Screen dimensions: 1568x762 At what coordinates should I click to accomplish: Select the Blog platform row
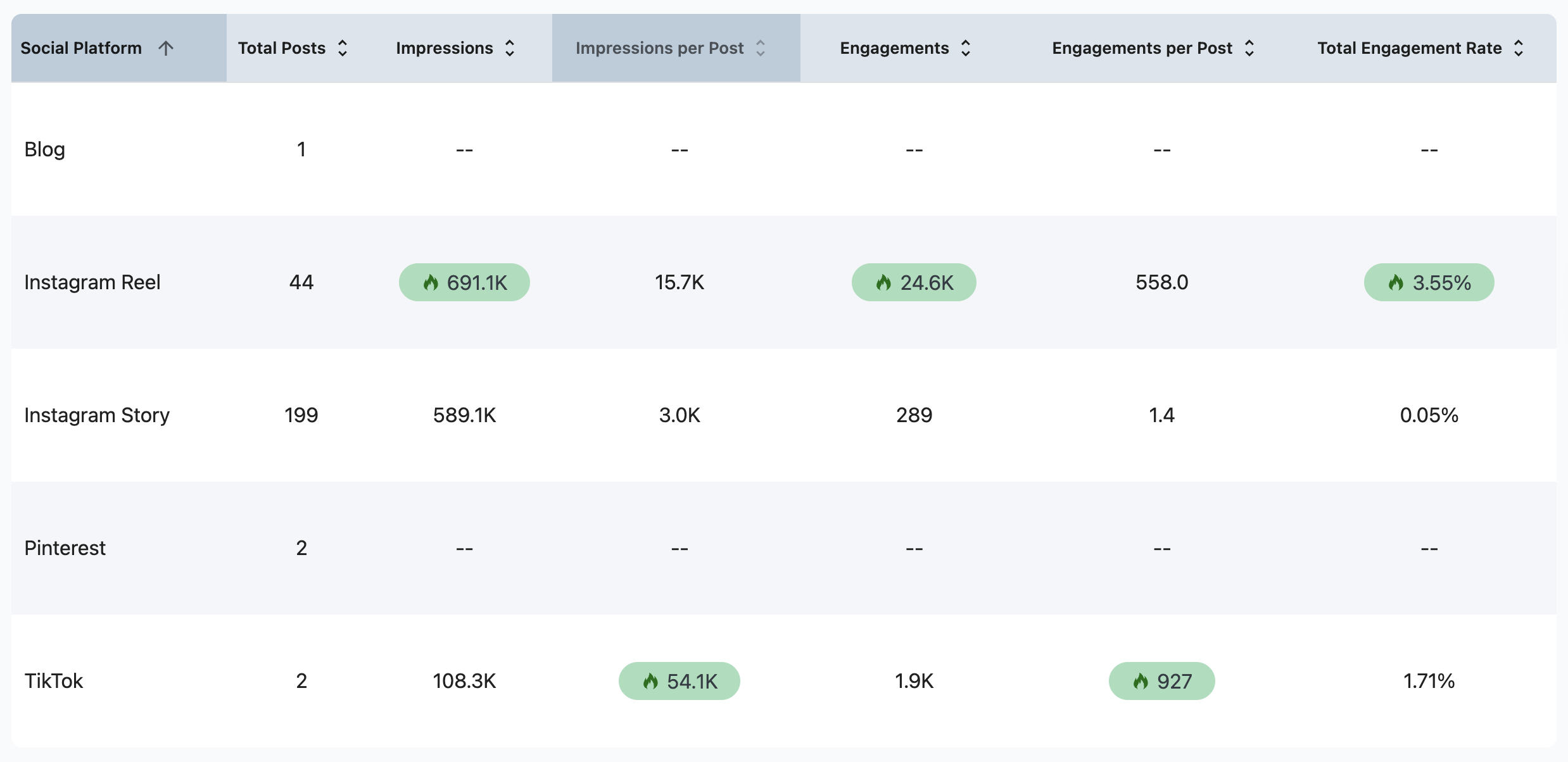coord(45,149)
